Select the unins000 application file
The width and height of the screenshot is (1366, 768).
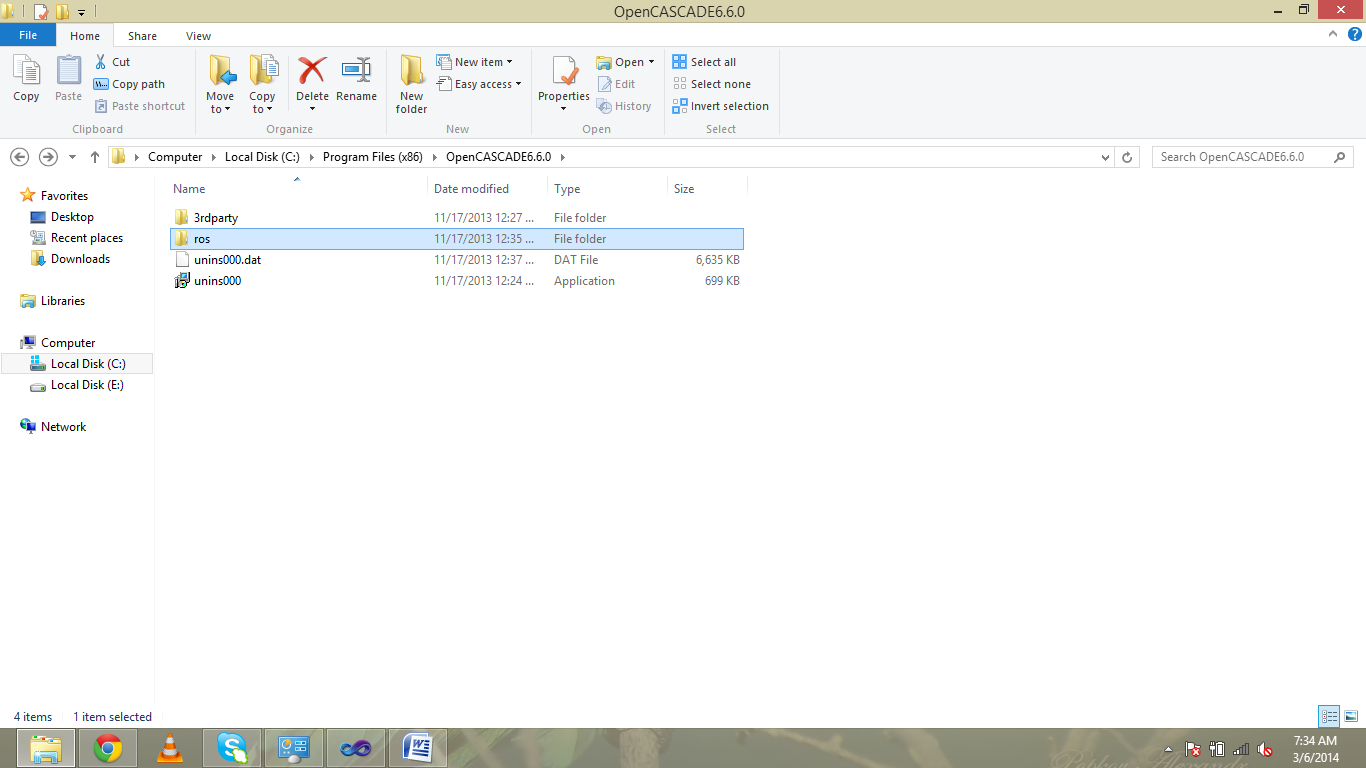(457, 281)
